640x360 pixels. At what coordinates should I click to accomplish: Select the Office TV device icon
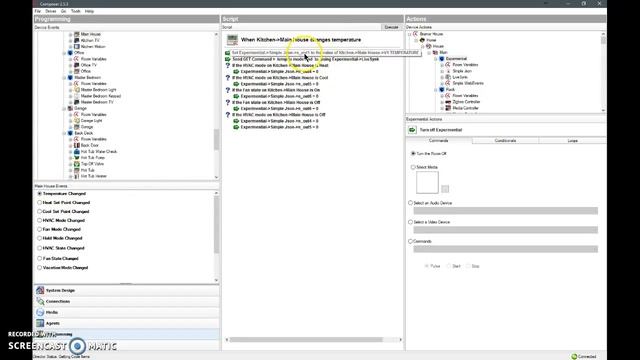76,65
